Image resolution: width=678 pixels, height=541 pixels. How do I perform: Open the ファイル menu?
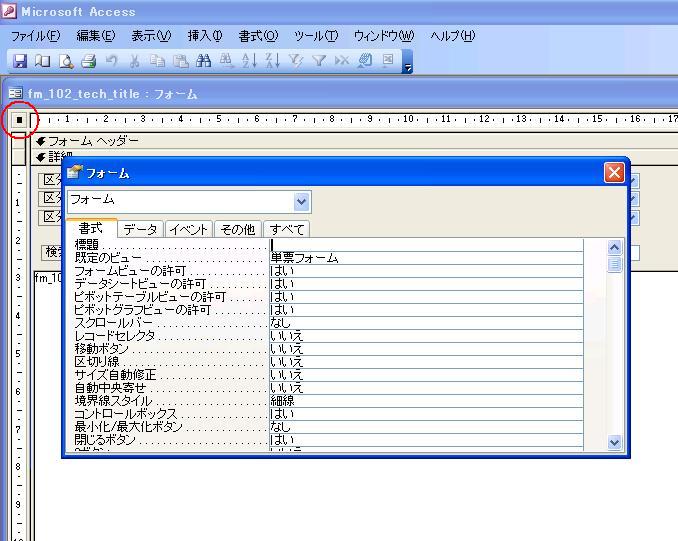35,36
